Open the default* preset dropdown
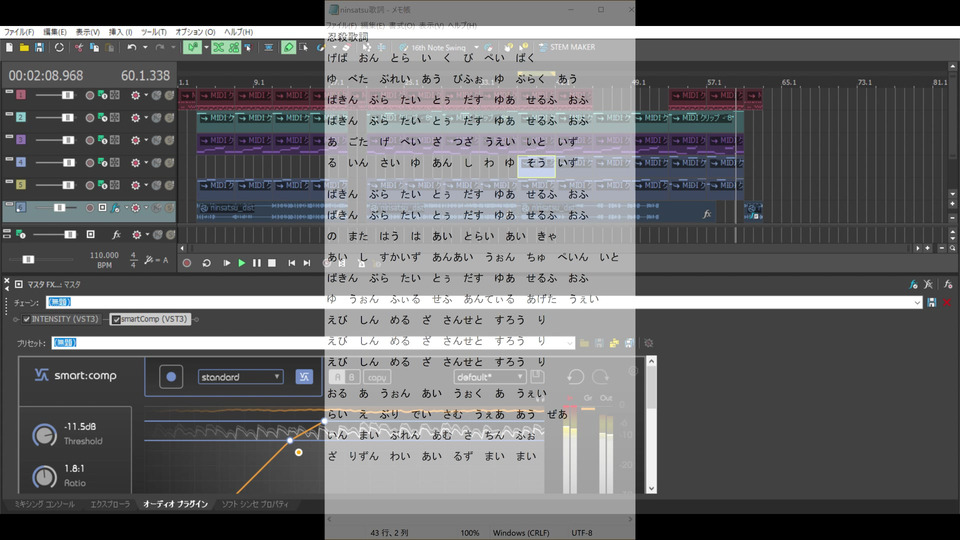960x540 pixels. tap(490, 377)
